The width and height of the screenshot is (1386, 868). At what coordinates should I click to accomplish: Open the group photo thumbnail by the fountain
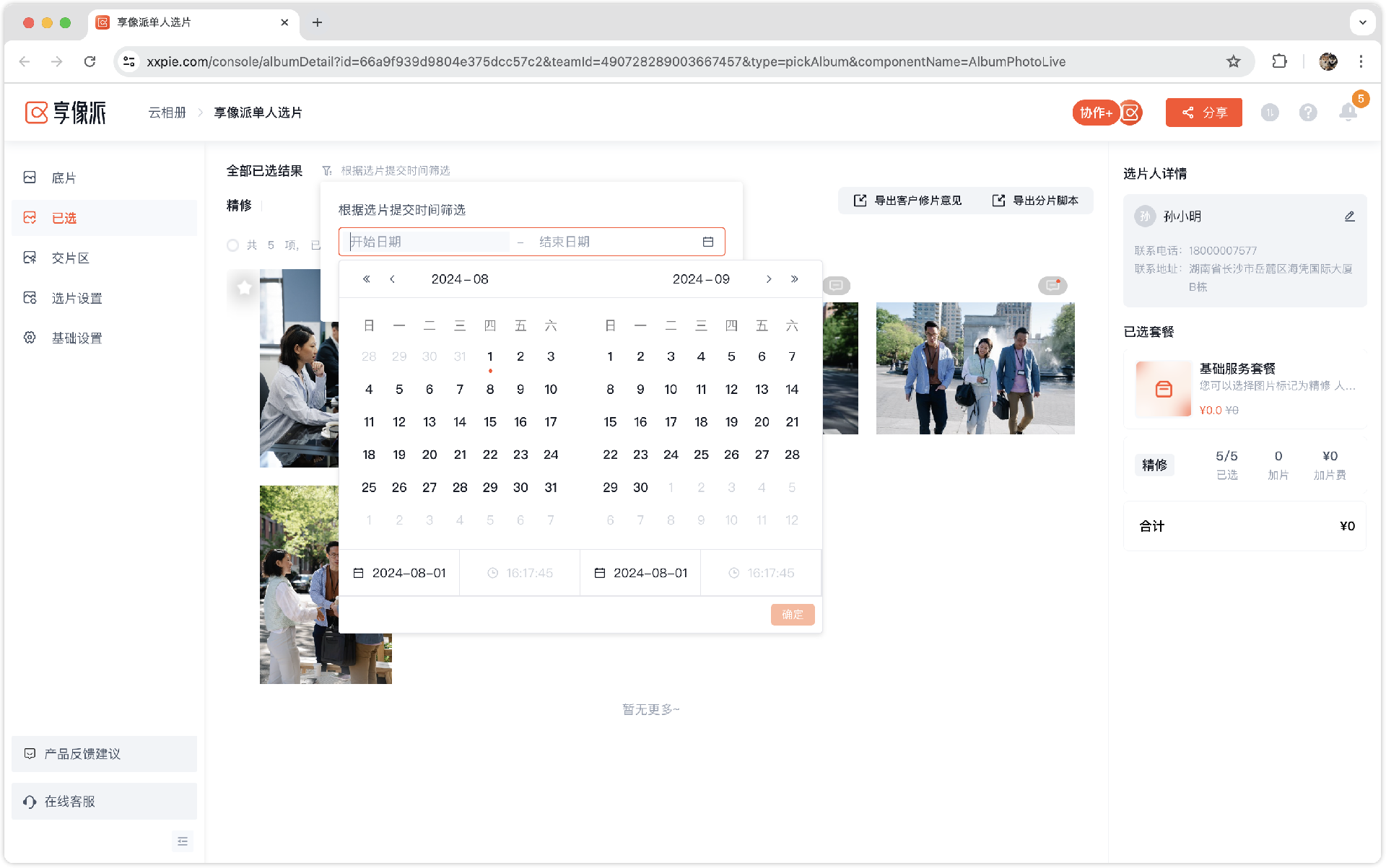coord(975,368)
